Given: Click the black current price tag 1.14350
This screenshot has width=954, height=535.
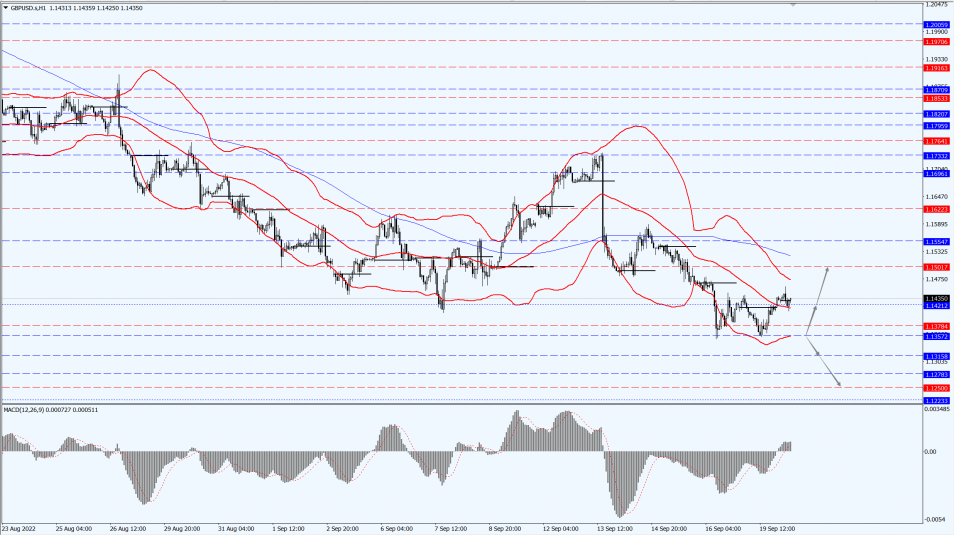Looking at the screenshot, I should click(936, 298).
